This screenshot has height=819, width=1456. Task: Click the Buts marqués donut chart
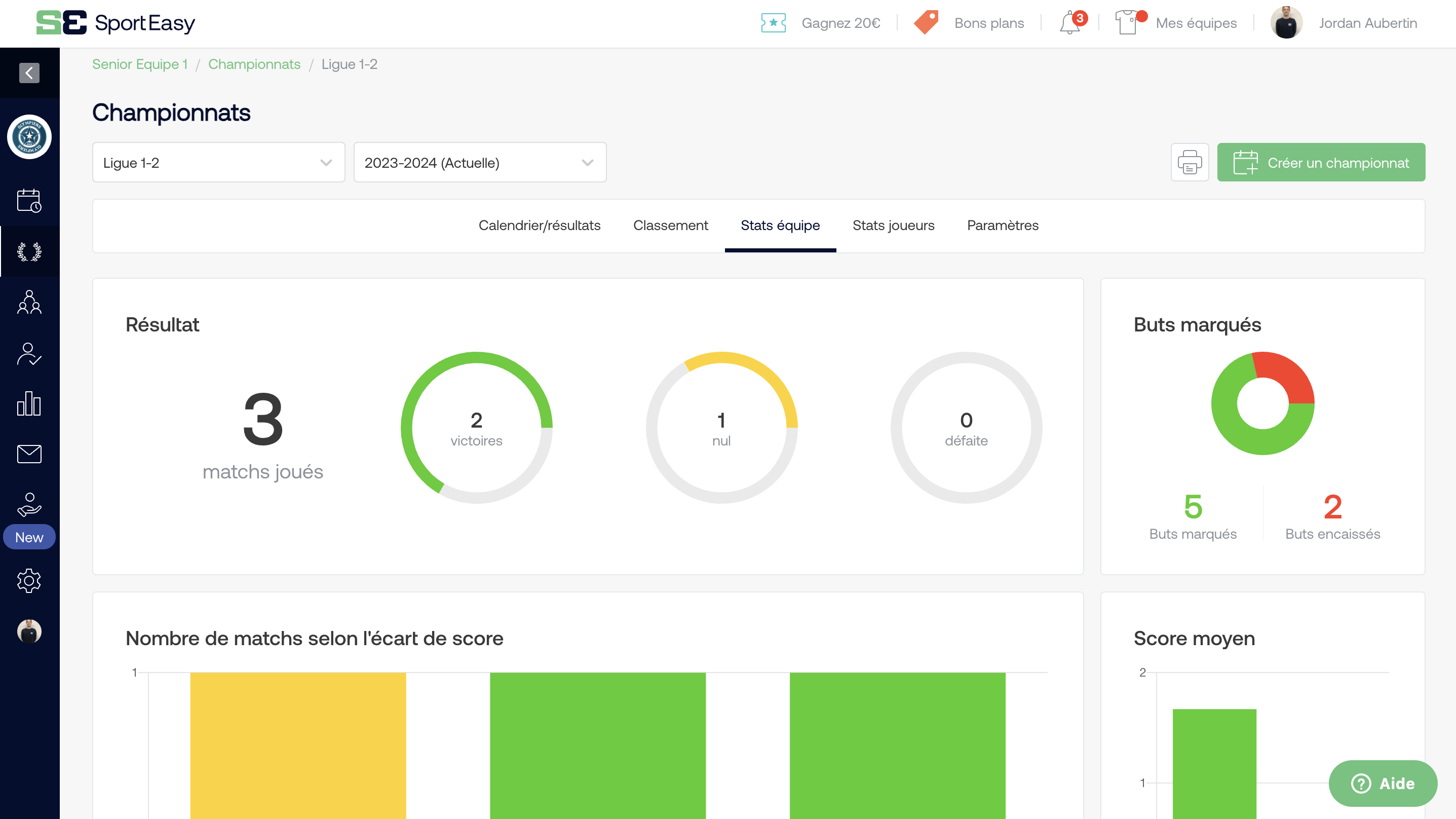pyautogui.click(x=1262, y=403)
